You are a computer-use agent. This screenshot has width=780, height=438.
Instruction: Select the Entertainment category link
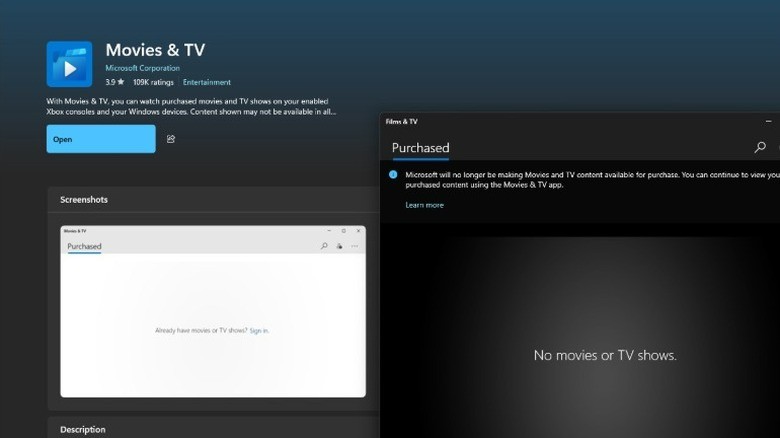207,82
